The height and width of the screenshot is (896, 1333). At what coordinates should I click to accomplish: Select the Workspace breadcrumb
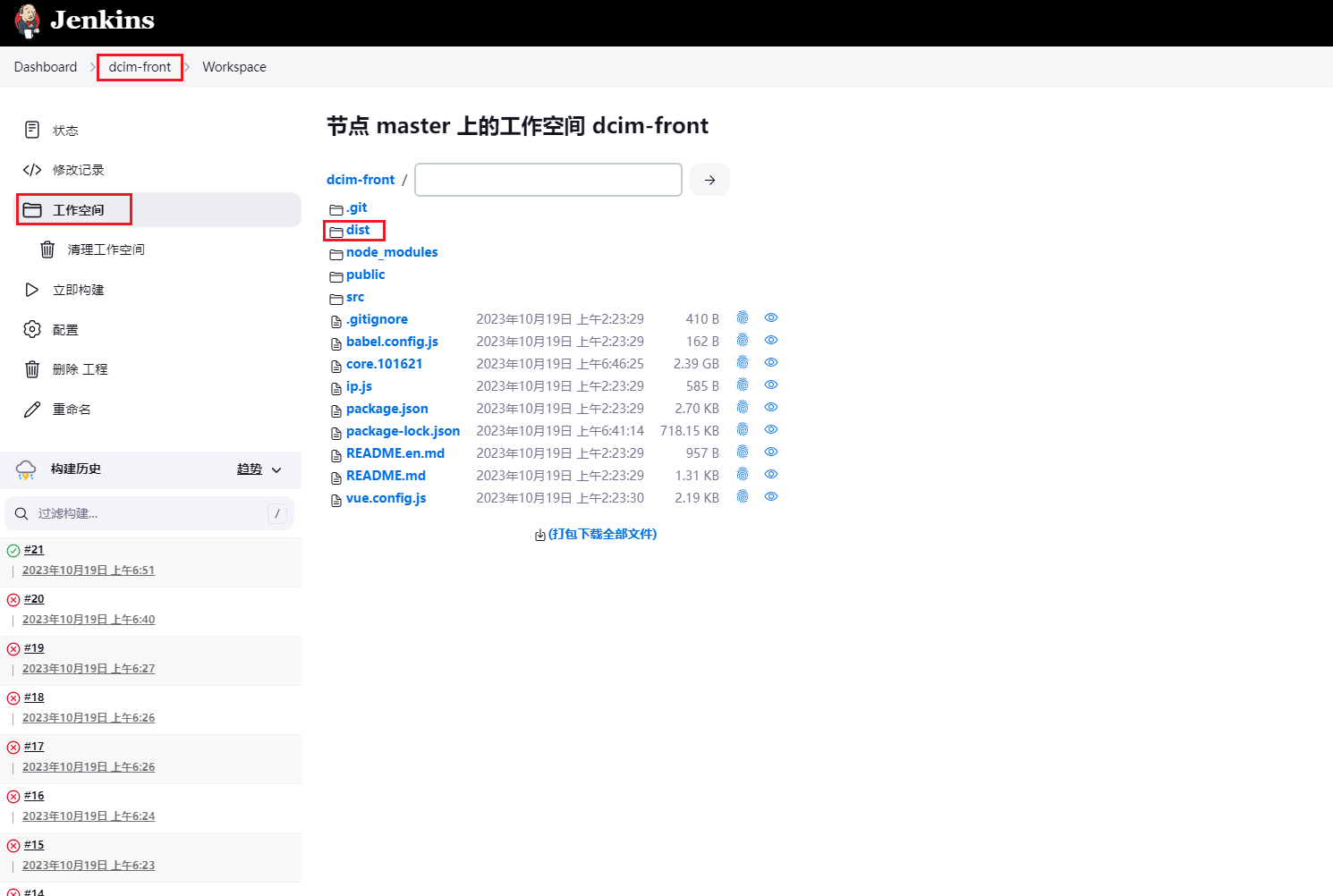tap(234, 67)
